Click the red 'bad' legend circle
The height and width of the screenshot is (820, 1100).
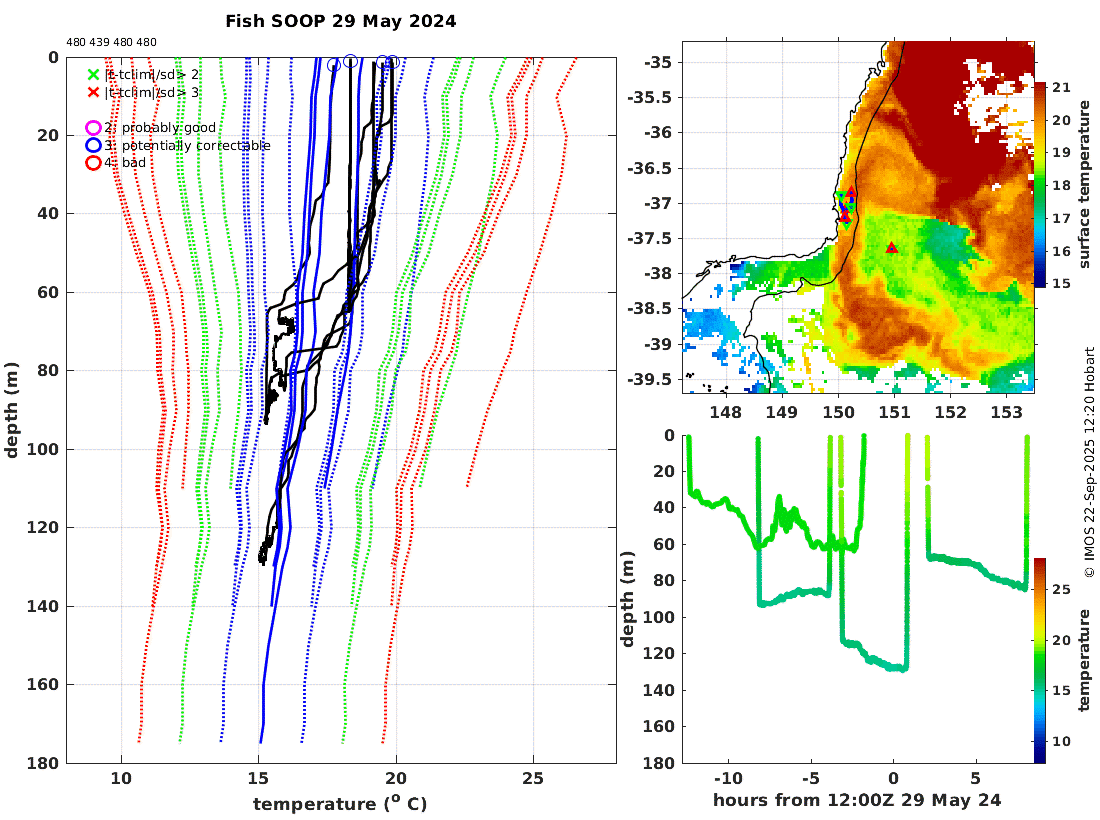[x=93, y=163]
